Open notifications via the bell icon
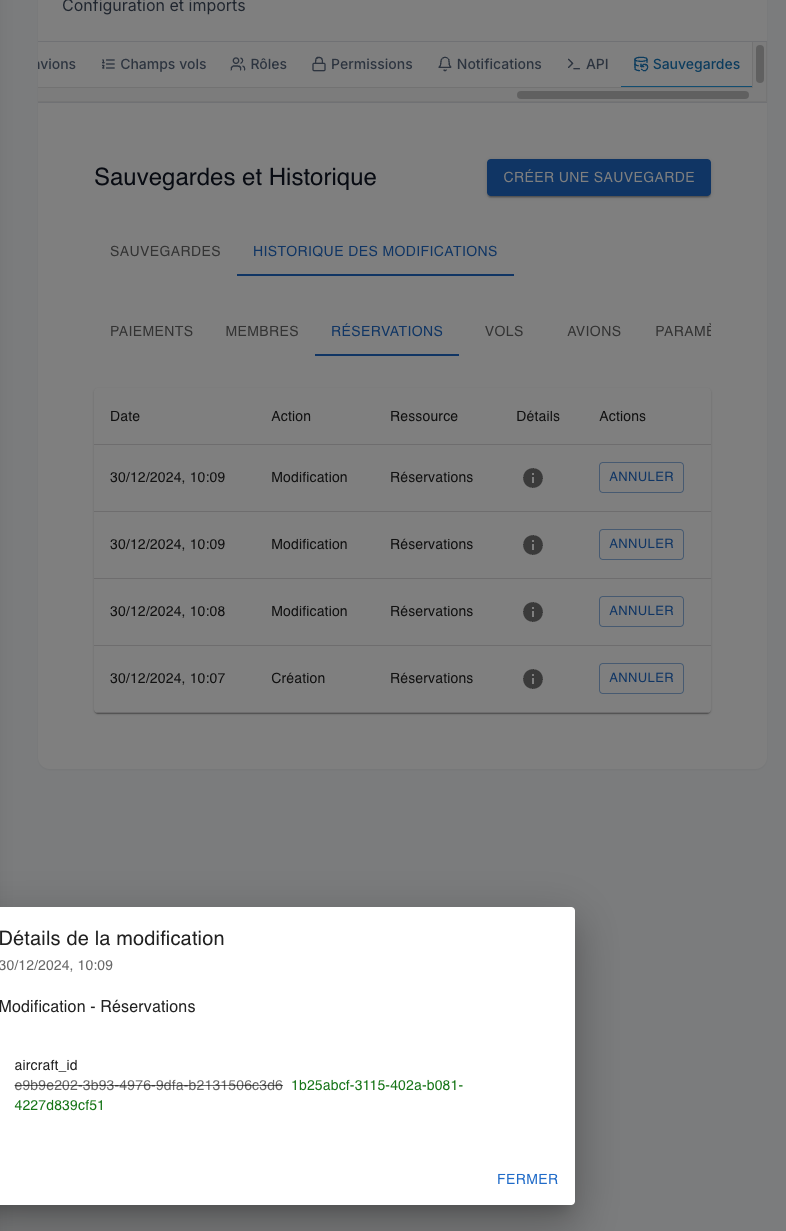 pyautogui.click(x=444, y=63)
